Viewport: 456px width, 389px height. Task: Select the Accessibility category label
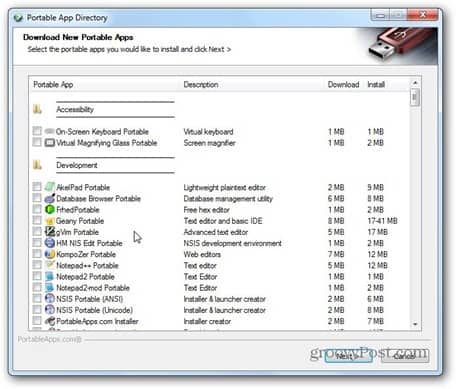[75, 109]
